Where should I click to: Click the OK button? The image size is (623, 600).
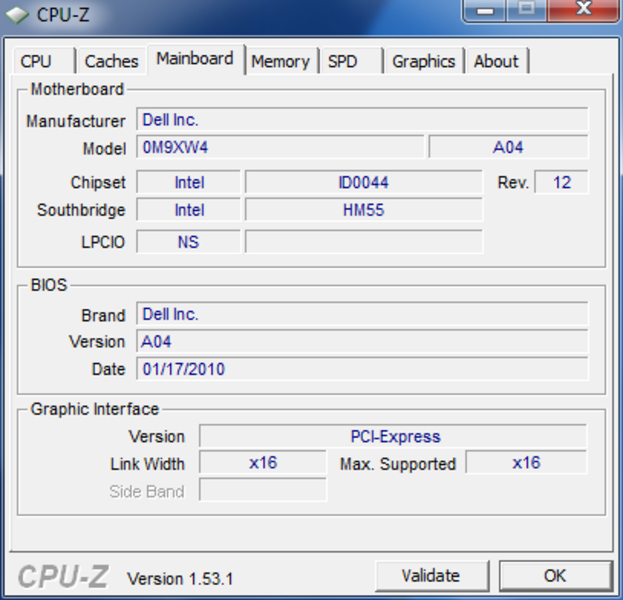coord(555,575)
